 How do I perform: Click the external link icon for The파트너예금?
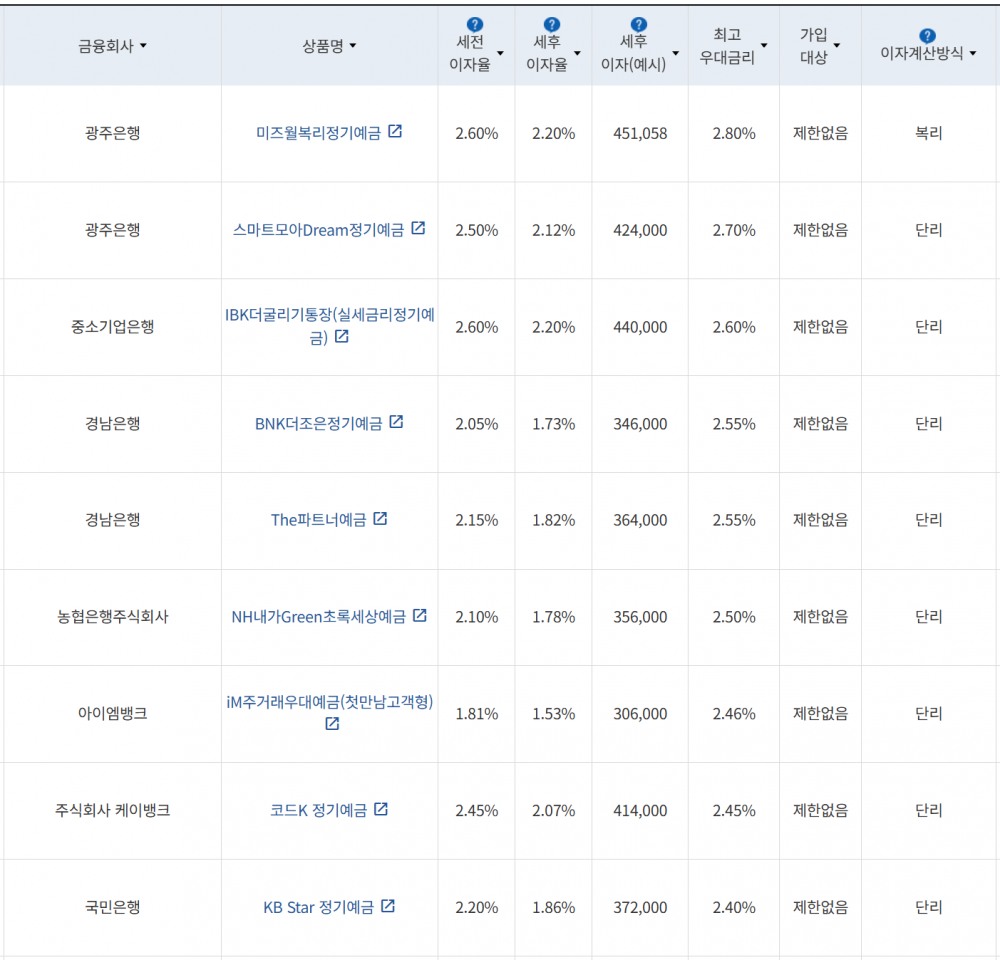point(379,518)
